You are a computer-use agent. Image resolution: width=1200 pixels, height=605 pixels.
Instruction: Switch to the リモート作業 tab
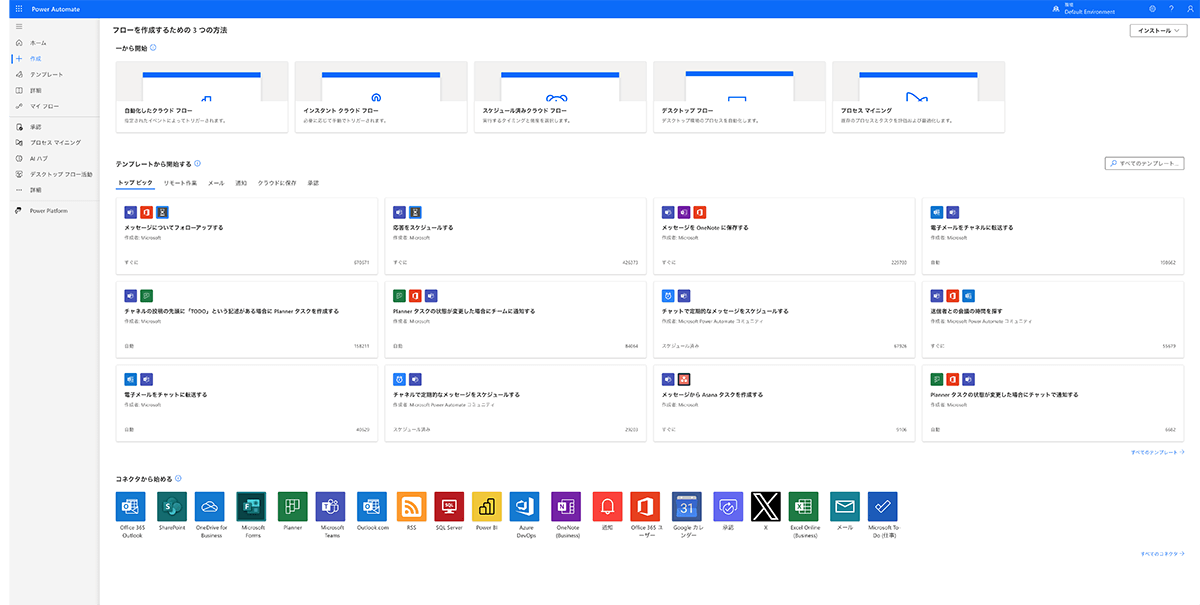[180, 183]
